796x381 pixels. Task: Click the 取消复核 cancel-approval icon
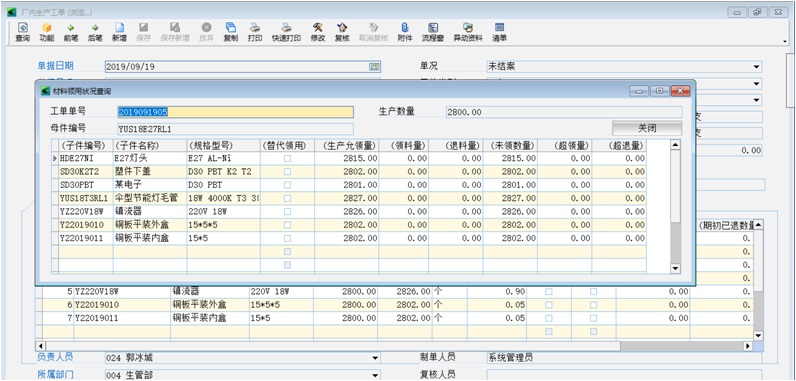[374, 32]
